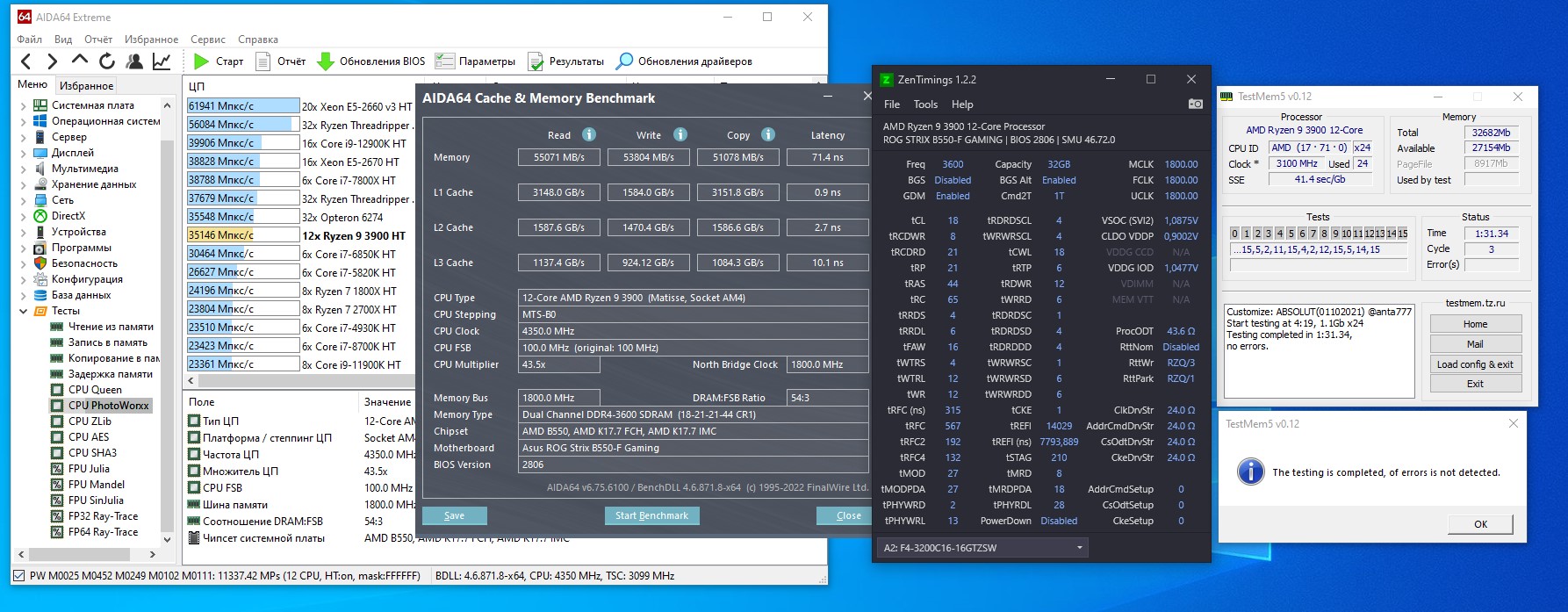Image resolution: width=1568 pixels, height=612 pixels.
Task: Expand Сервер tree node
Action: click(x=23, y=137)
